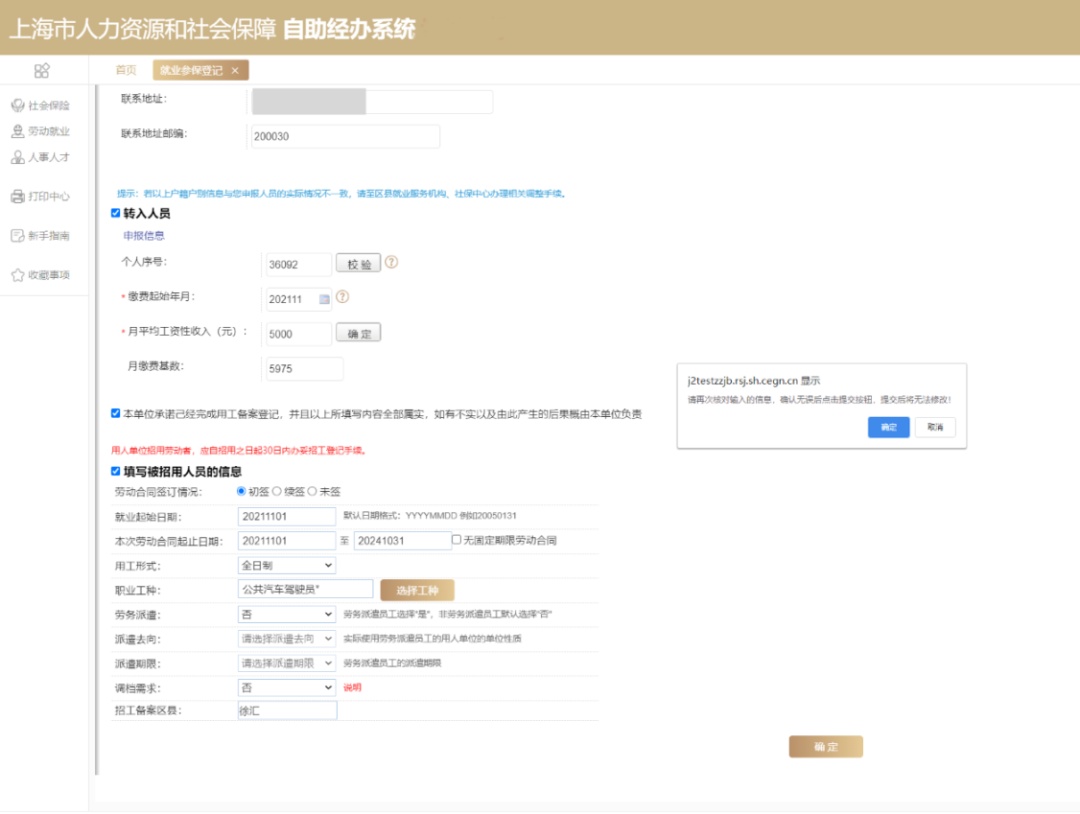The width and height of the screenshot is (1080, 814).
Task: Open calendar picker for 缴费起始年月
Action: pyautogui.click(x=324, y=298)
